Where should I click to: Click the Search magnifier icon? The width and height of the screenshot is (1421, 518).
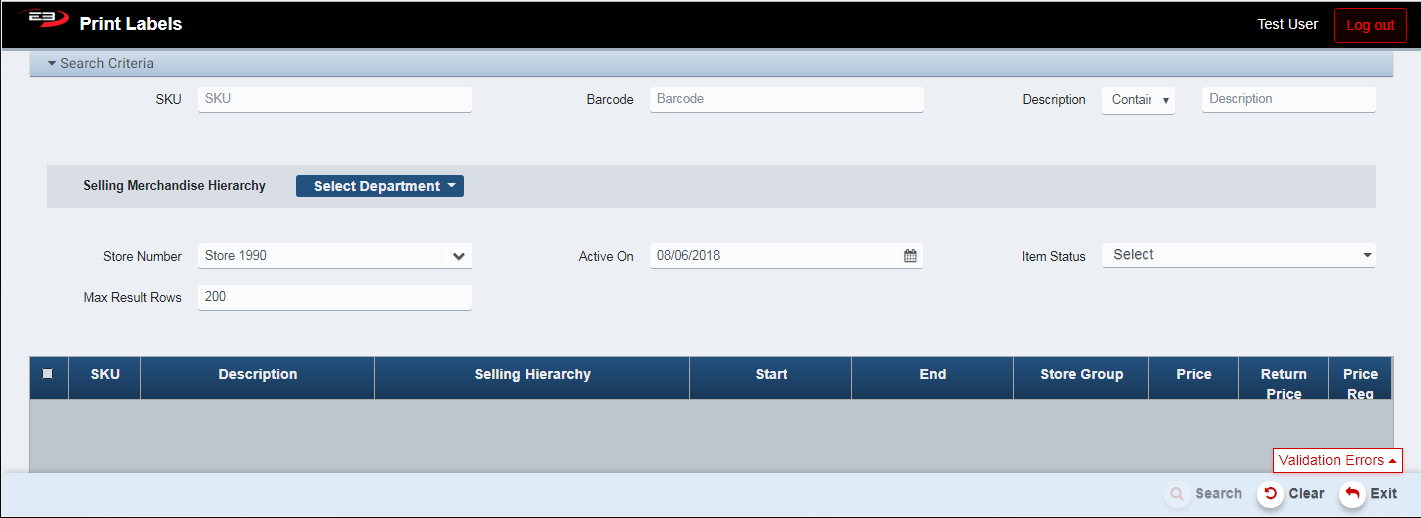click(x=1177, y=494)
